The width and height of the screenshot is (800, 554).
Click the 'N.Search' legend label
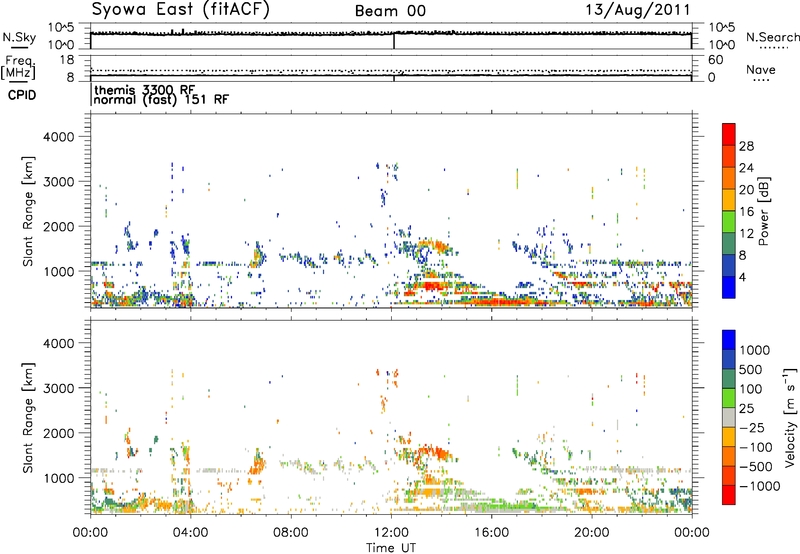click(772, 37)
